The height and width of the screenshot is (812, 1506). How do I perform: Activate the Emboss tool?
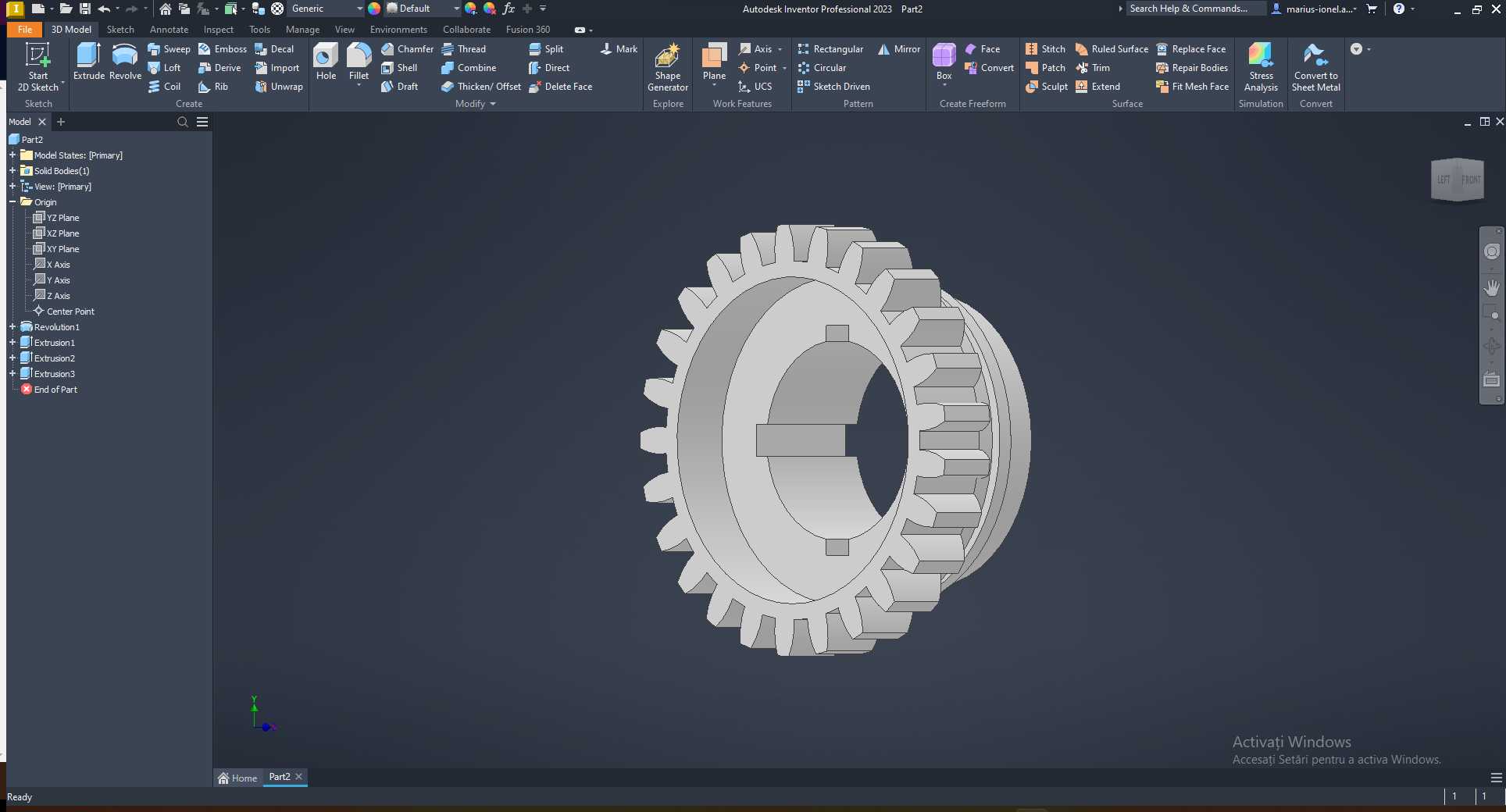(x=222, y=49)
